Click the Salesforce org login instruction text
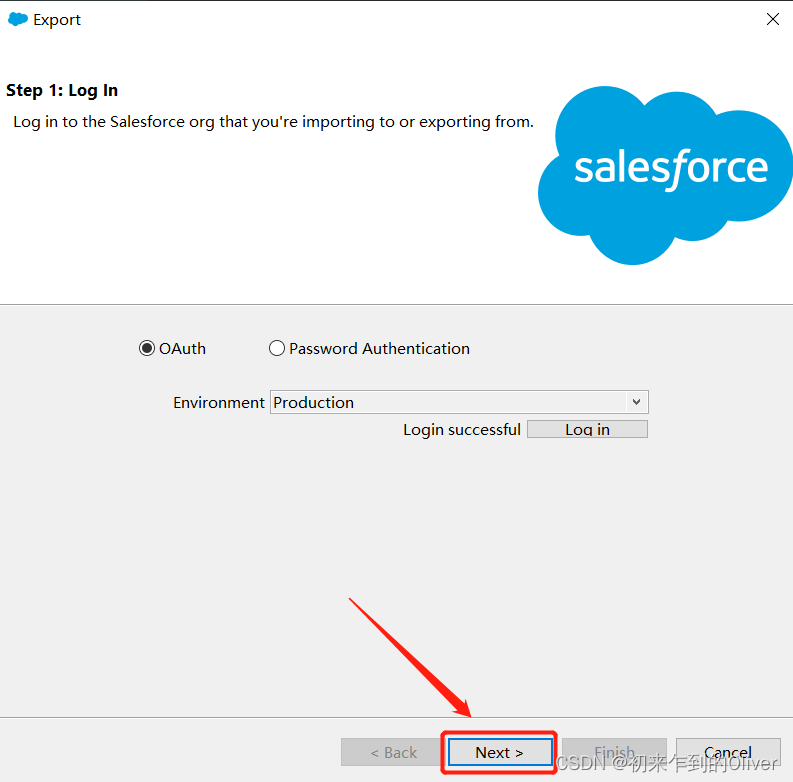This screenshot has height=782, width=793. [273, 122]
